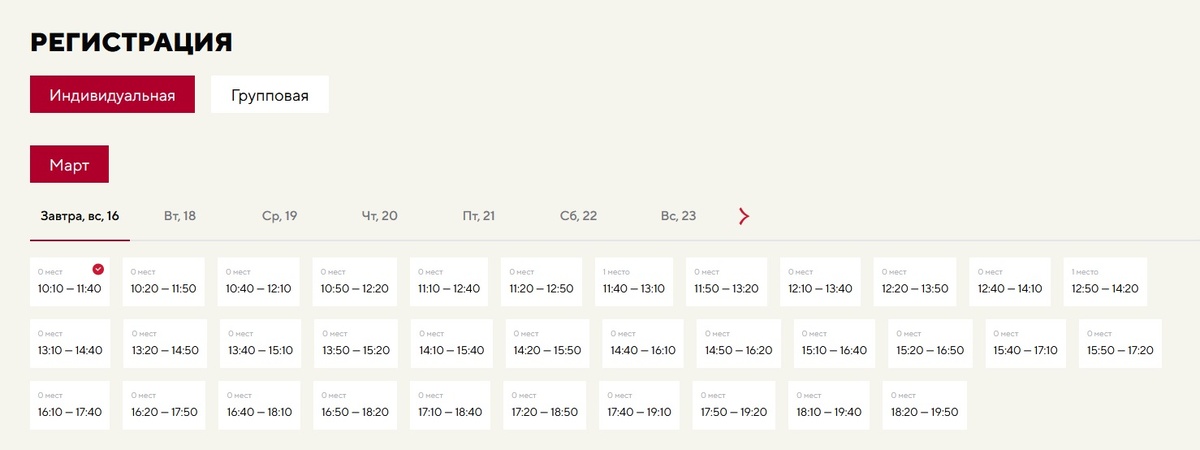1200x450 pixels.
Task: Show next dates with the red arrow
Action: click(x=743, y=216)
